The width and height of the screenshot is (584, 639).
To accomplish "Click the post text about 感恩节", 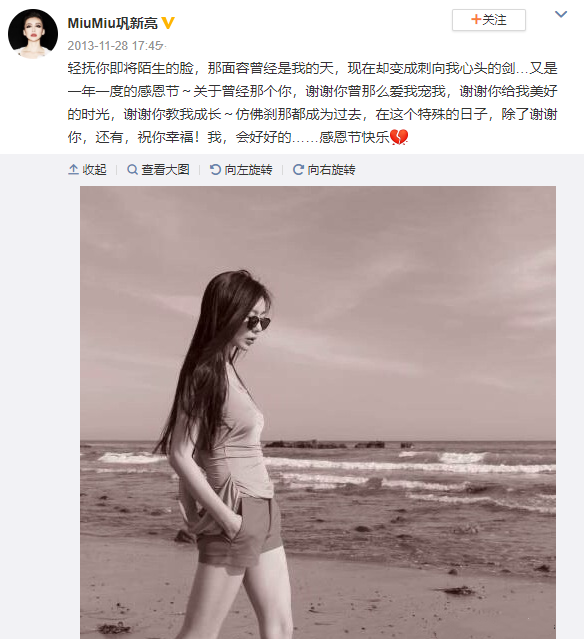I will [312, 103].
